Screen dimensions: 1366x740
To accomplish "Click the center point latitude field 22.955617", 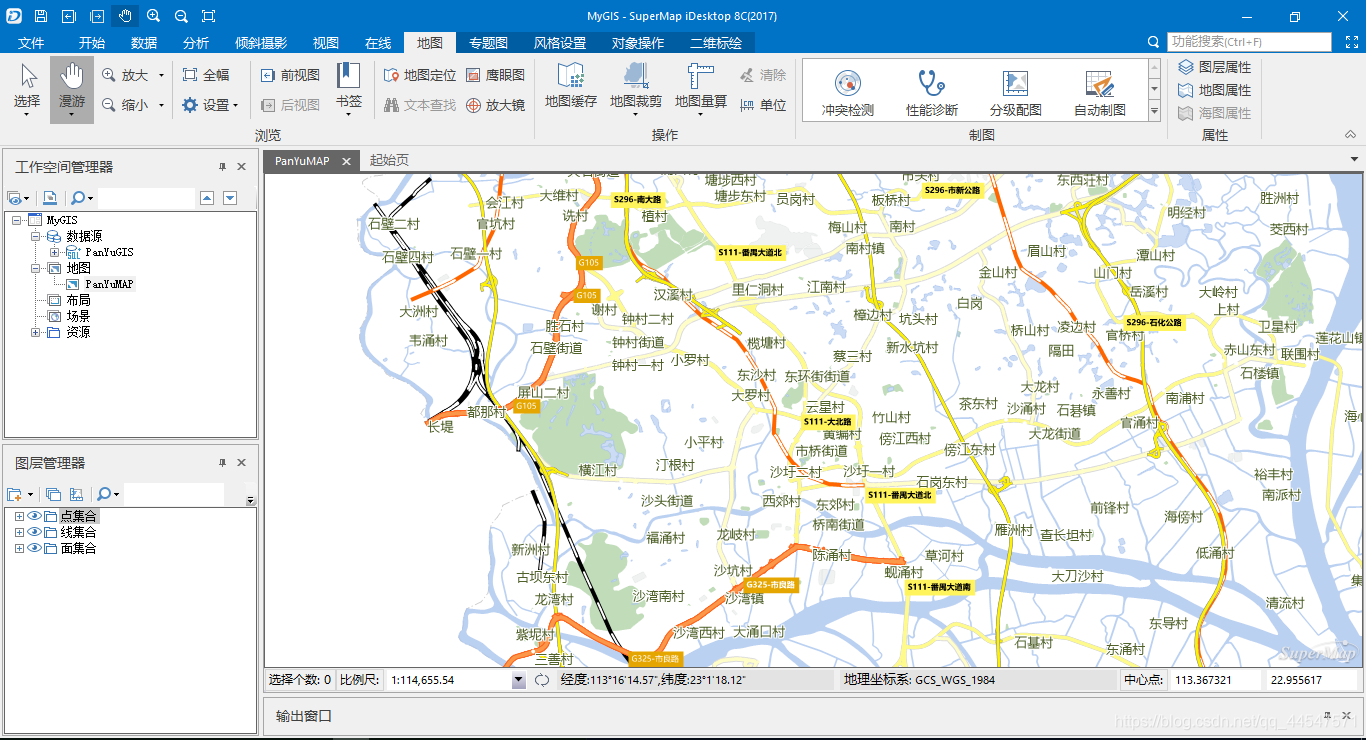I will [x=1312, y=680].
